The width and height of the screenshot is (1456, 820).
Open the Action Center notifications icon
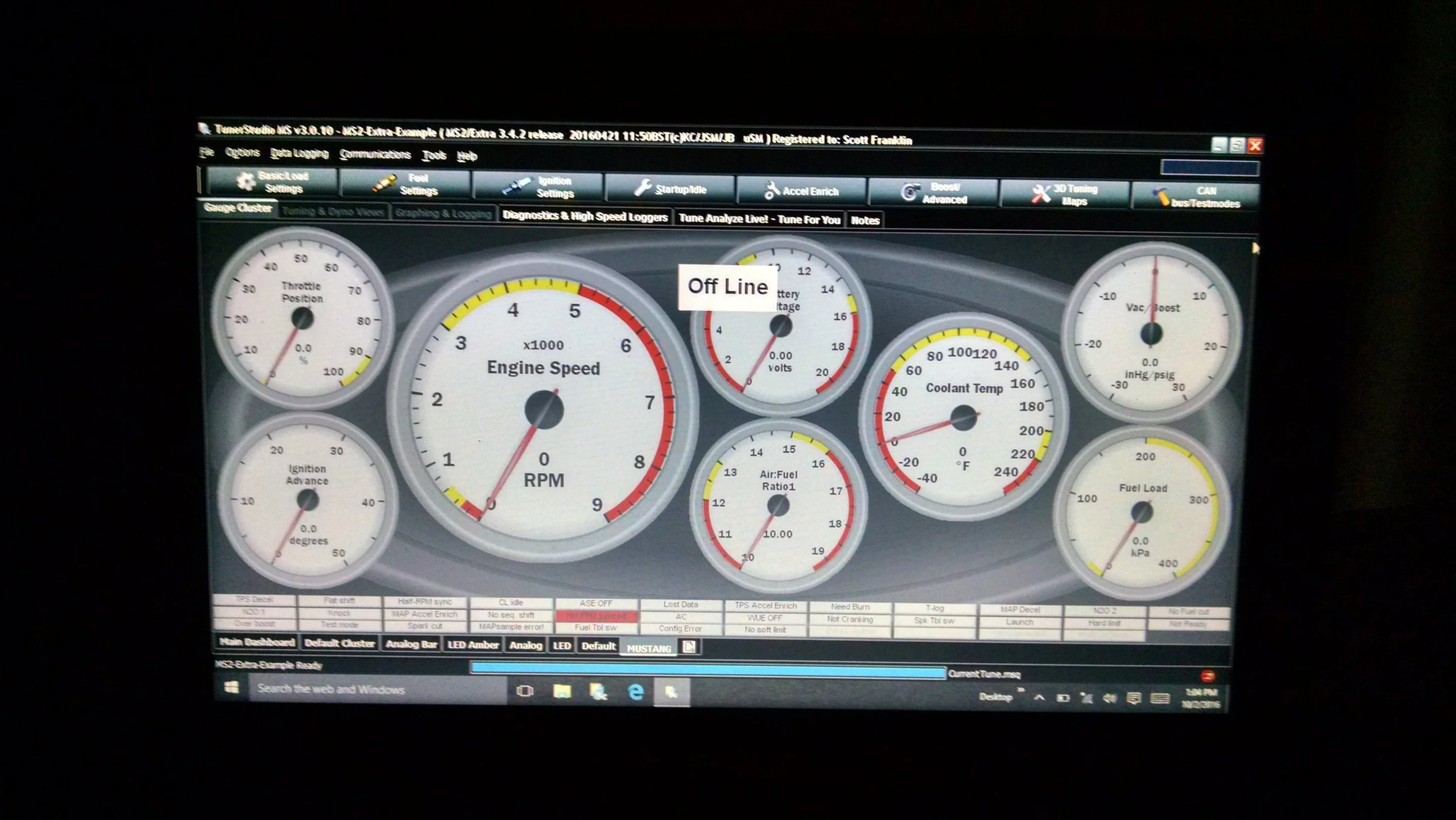pyautogui.click(x=1133, y=699)
